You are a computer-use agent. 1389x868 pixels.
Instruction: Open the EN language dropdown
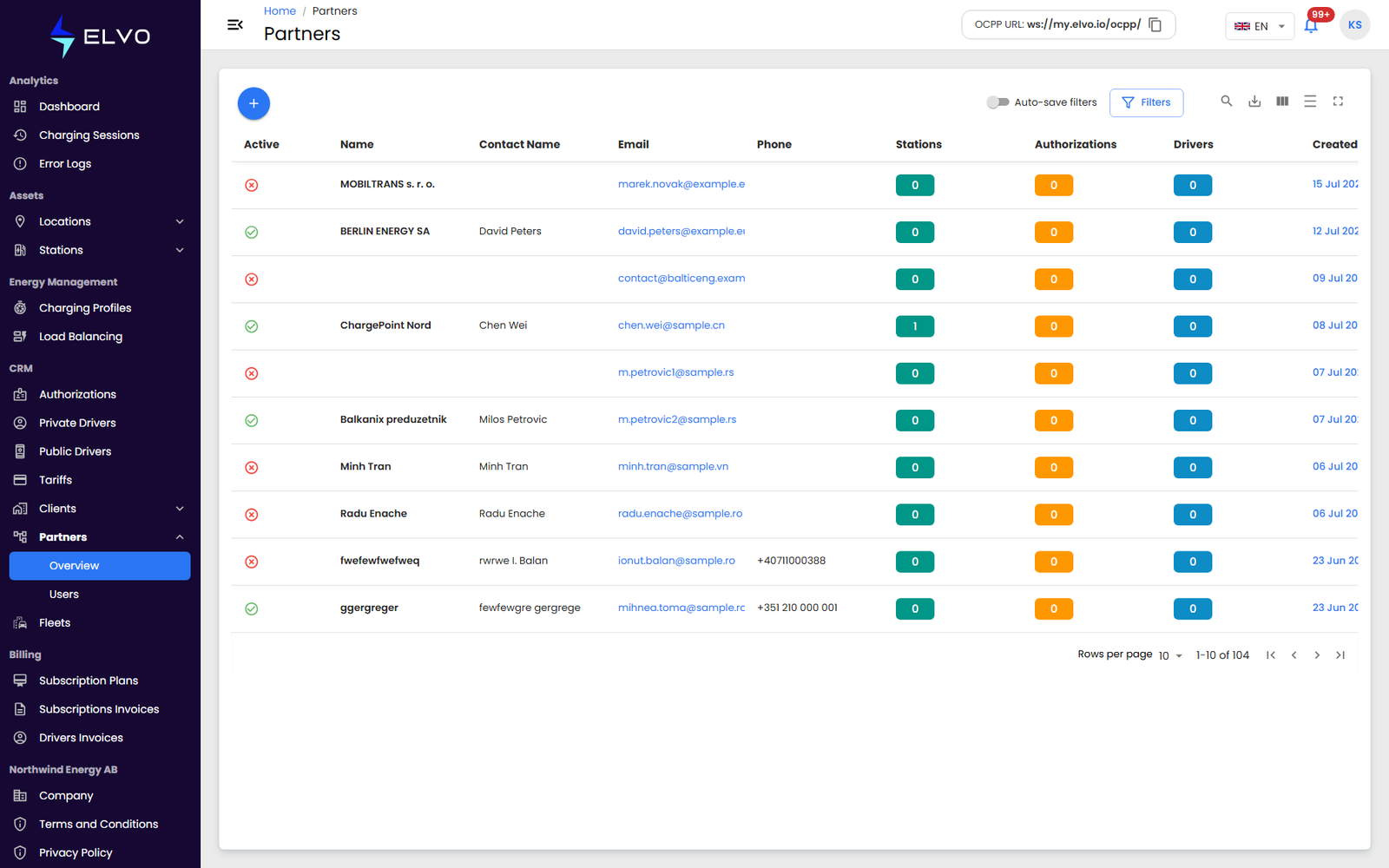click(1260, 26)
